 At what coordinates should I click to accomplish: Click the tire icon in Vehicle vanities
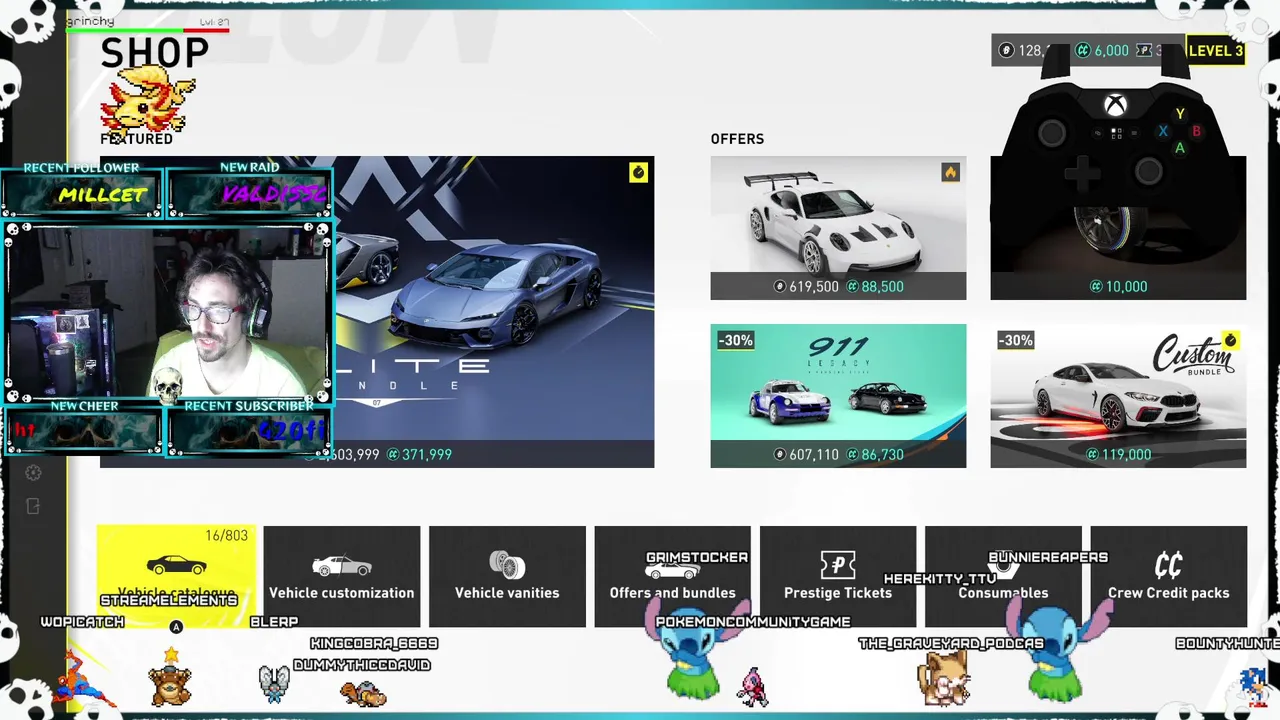(x=507, y=565)
